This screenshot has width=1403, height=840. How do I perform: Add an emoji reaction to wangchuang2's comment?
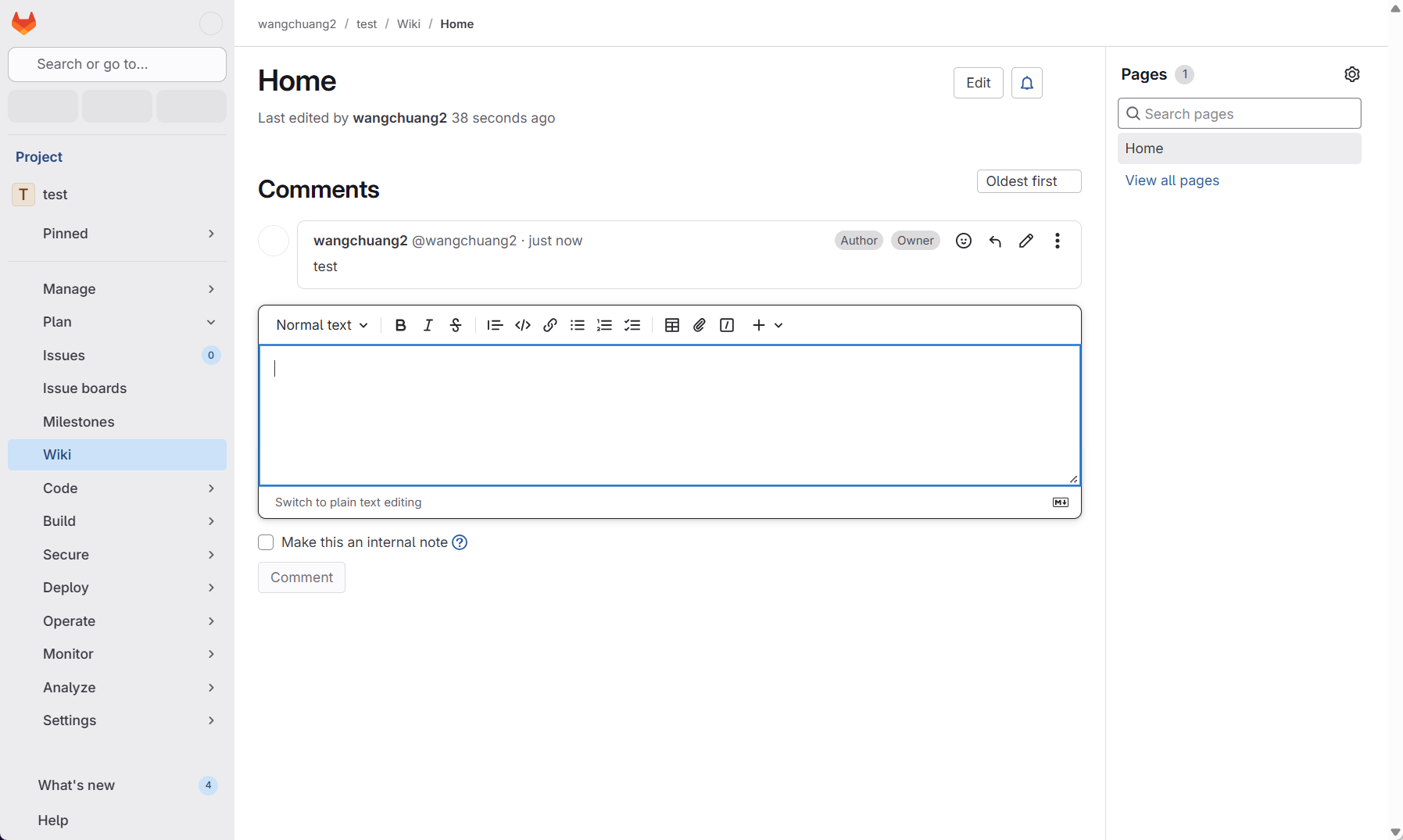point(964,241)
